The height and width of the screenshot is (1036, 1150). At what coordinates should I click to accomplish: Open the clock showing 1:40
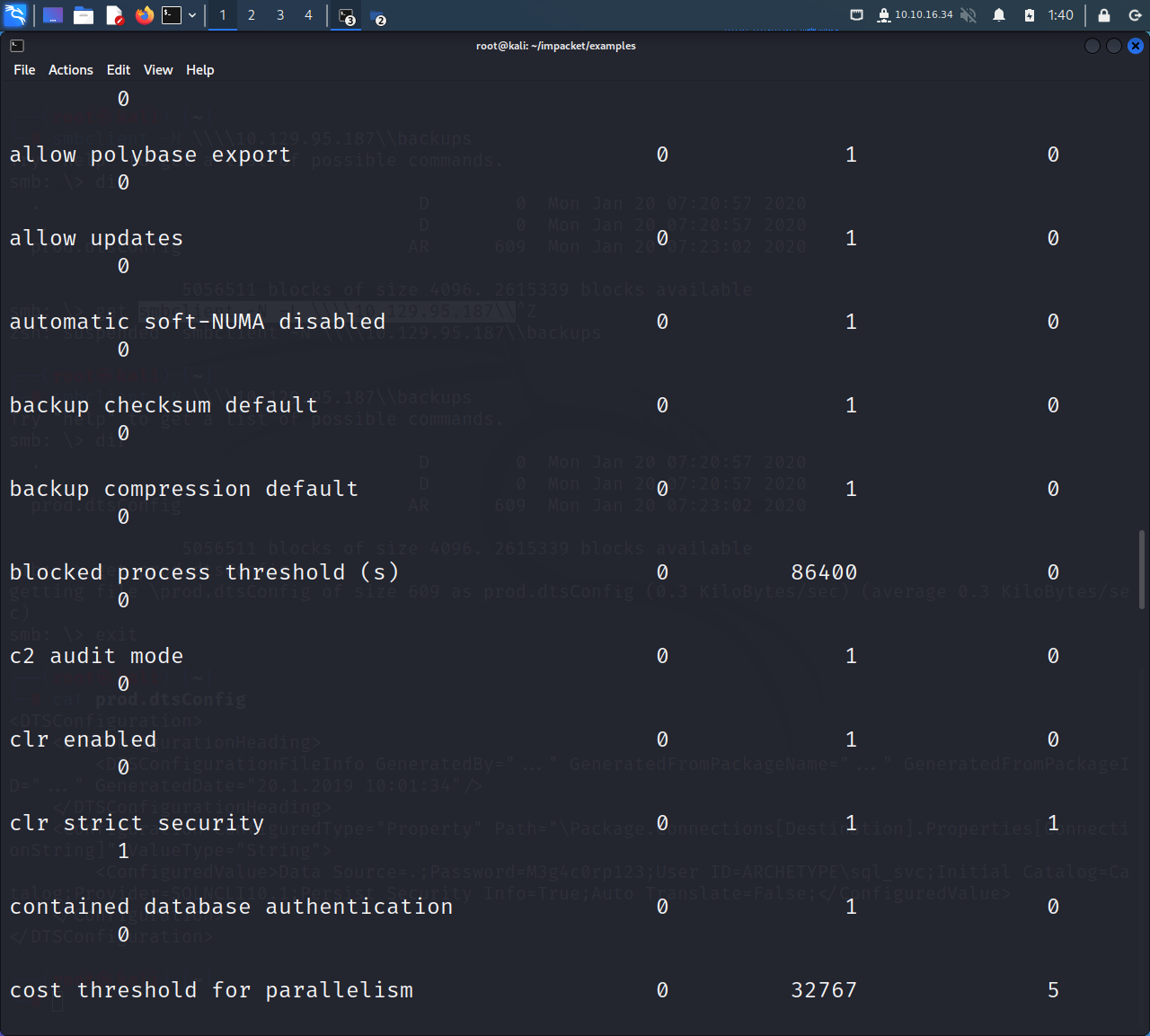coord(1061,15)
